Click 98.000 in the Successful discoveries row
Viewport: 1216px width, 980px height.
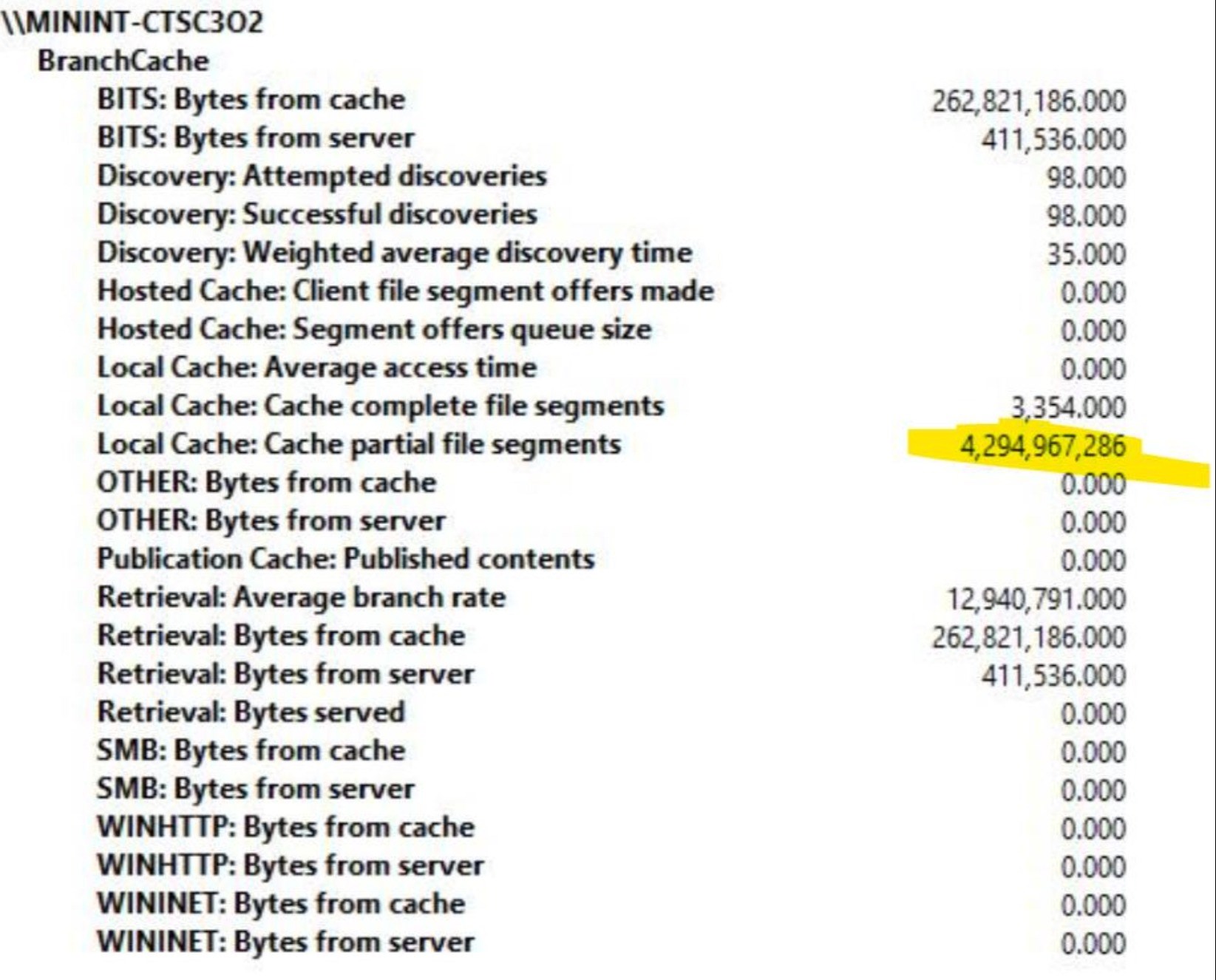click(x=1087, y=217)
